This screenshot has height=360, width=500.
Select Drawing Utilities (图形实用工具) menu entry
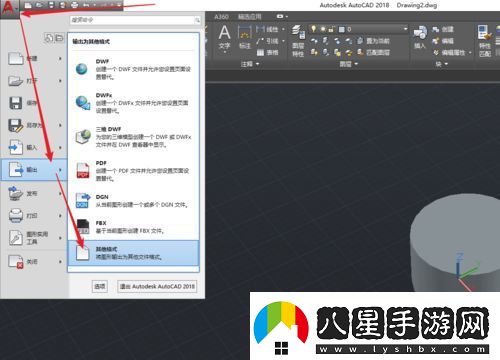tap(33, 238)
